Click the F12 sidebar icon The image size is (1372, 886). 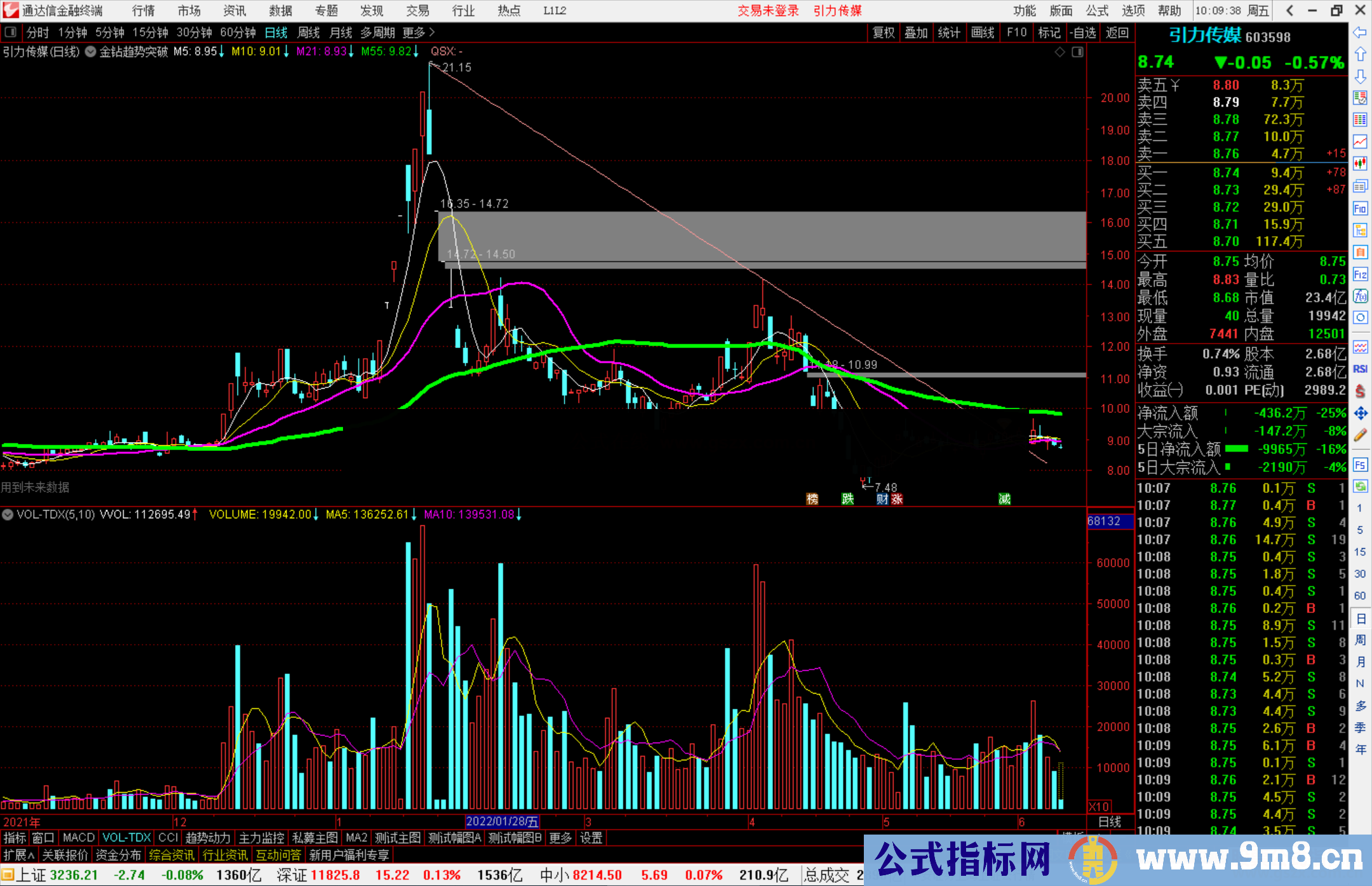tap(1360, 274)
